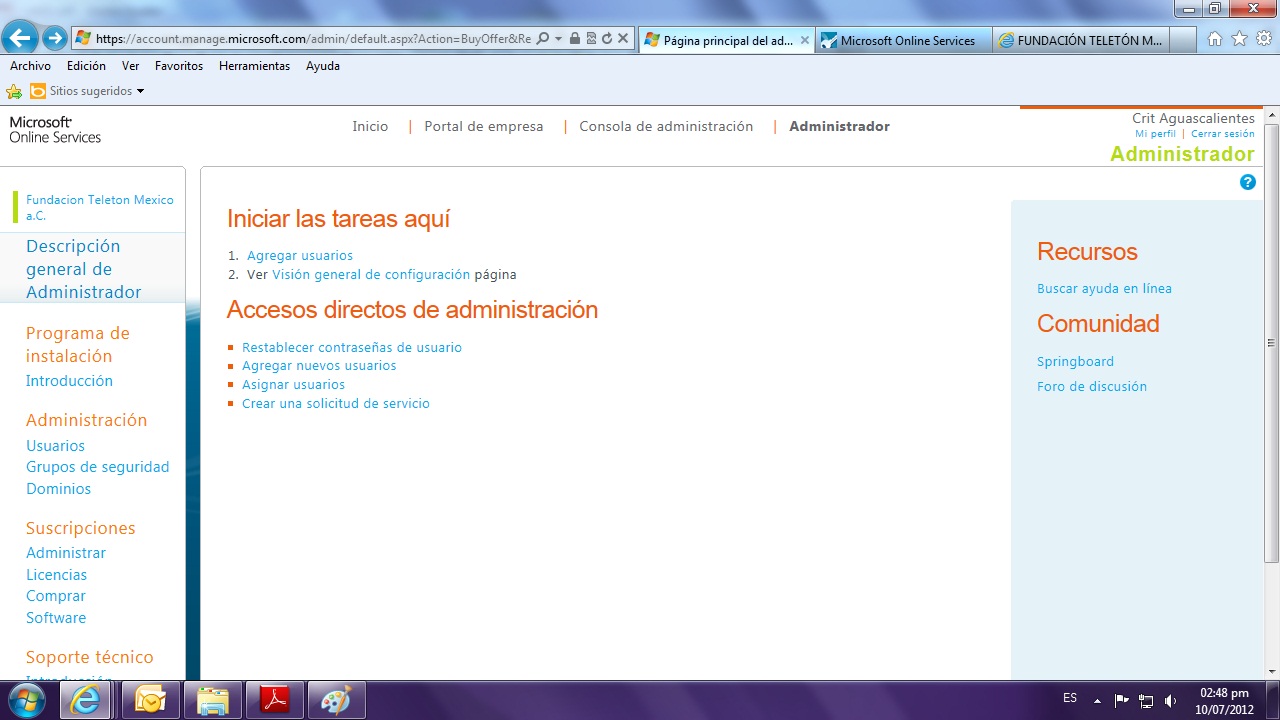Open the Ver menu
This screenshot has width=1280, height=720.
tap(130, 66)
